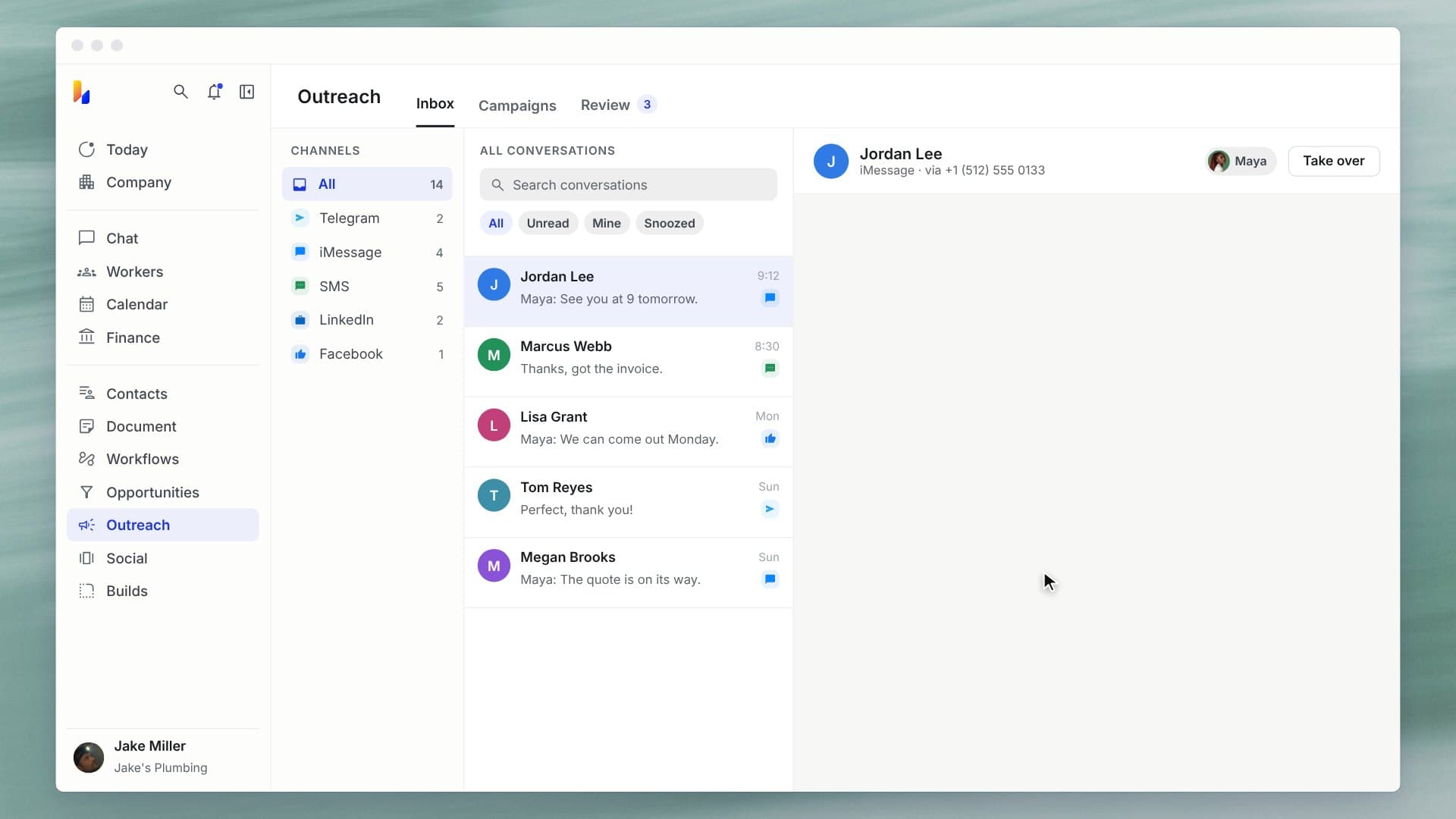
Task: Open Contacts section
Action: click(x=163, y=394)
